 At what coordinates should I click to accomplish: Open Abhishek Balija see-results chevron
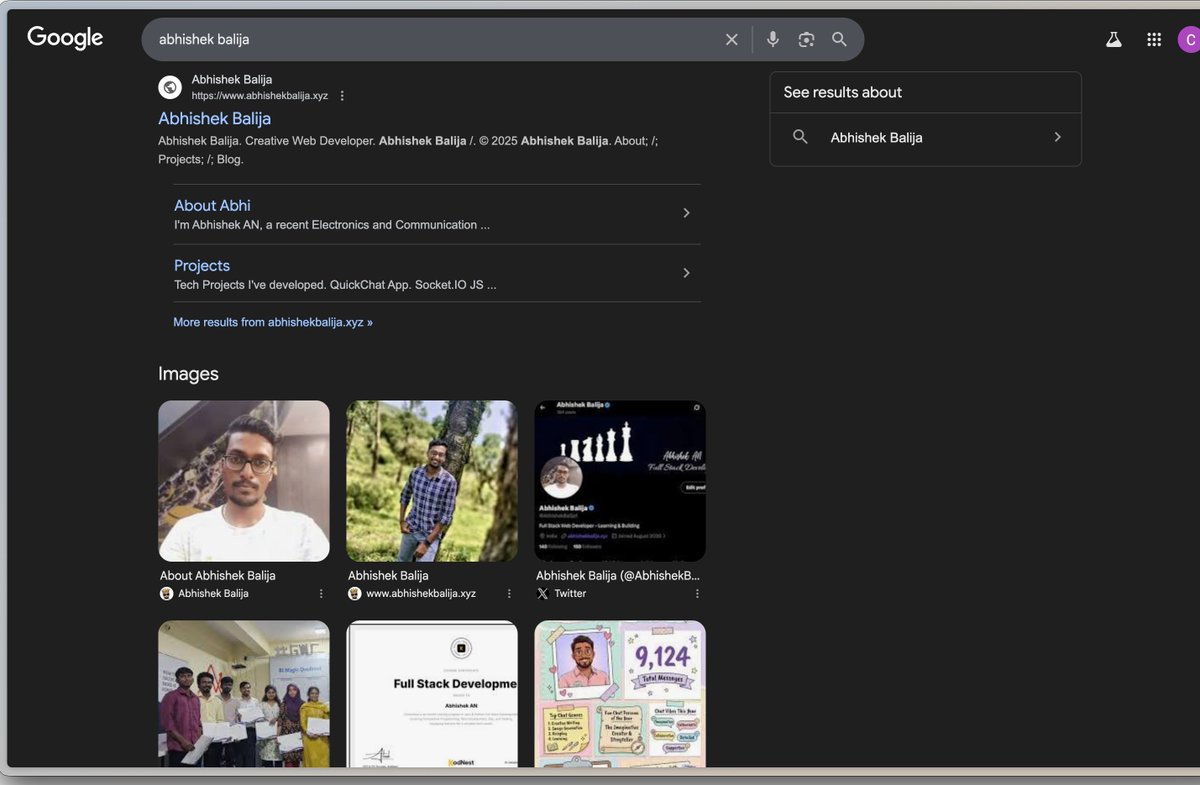[1057, 137]
